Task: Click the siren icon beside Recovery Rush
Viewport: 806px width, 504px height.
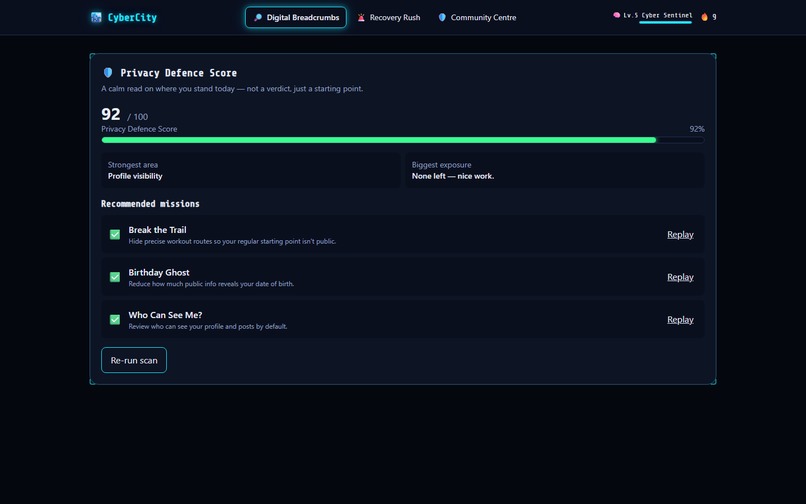Action: 361,17
